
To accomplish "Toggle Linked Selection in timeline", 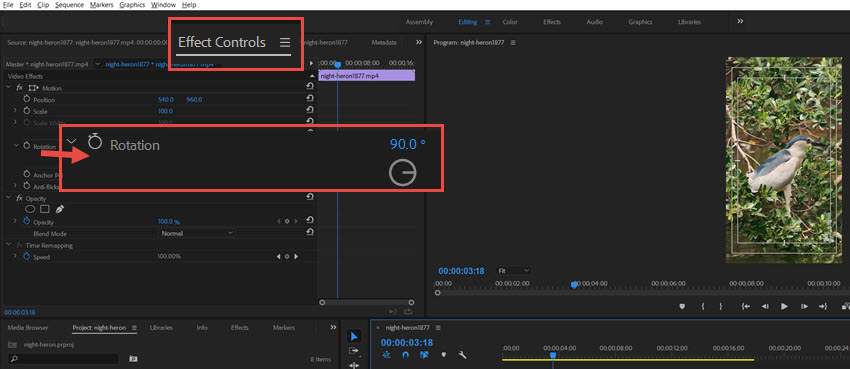I will (x=424, y=355).
